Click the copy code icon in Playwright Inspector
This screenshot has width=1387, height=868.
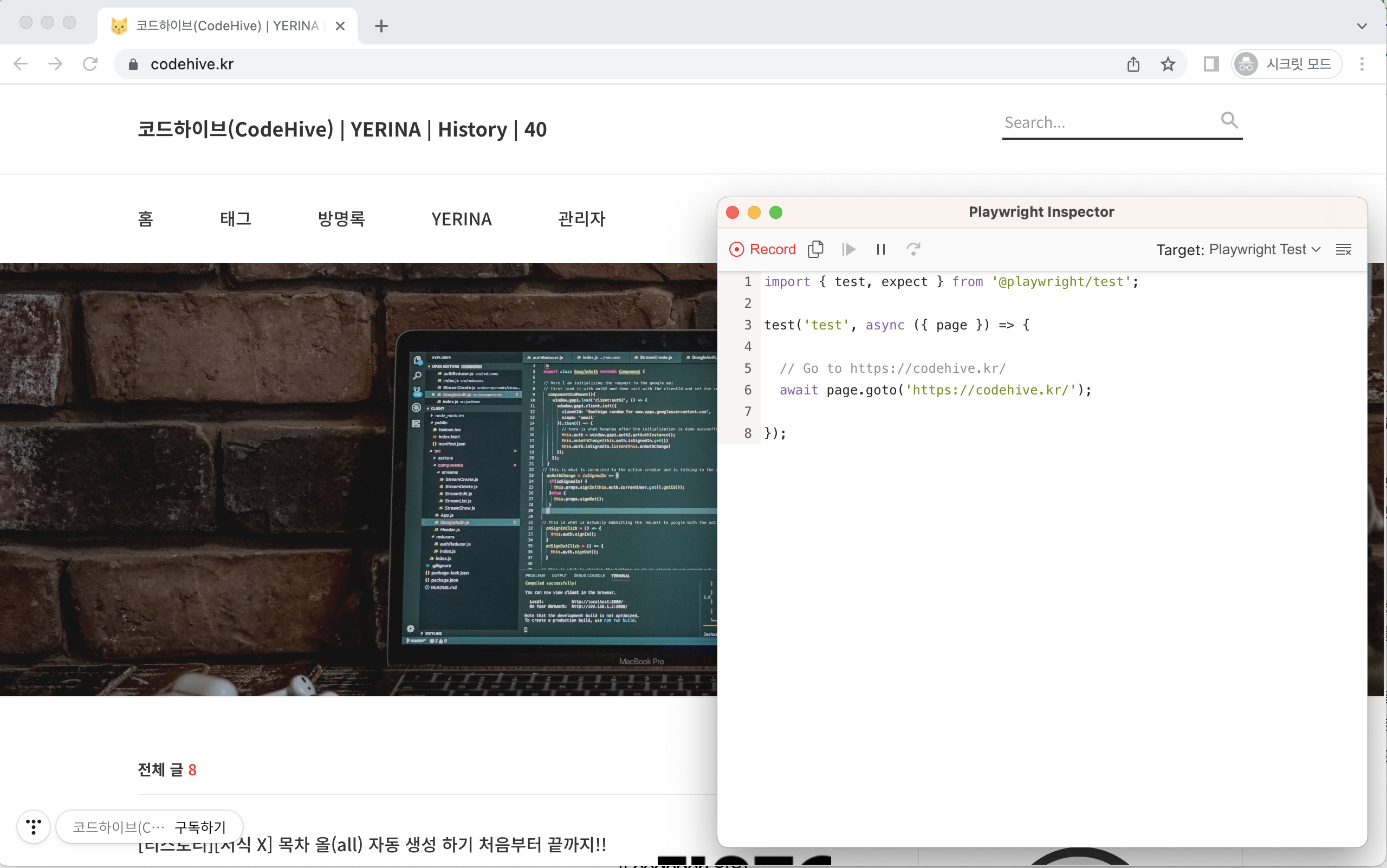(816, 249)
